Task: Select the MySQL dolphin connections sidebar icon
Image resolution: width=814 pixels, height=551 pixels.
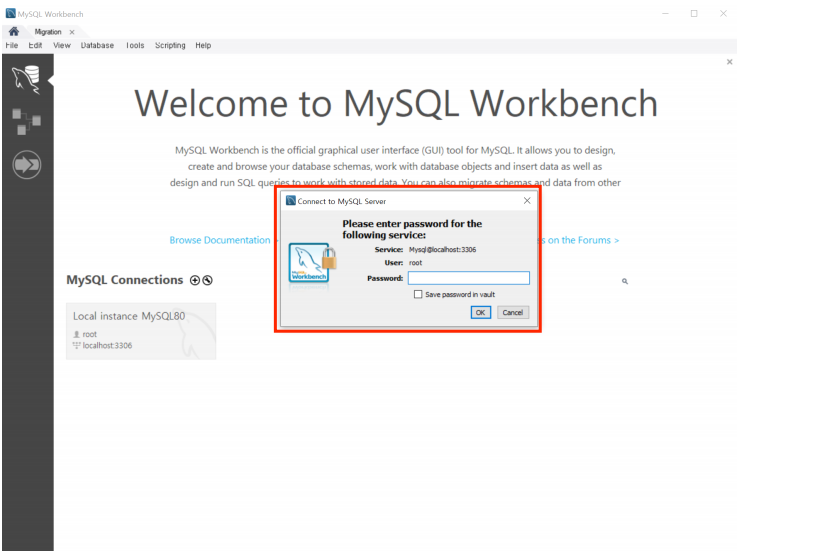Action: [x=26, y=80]
